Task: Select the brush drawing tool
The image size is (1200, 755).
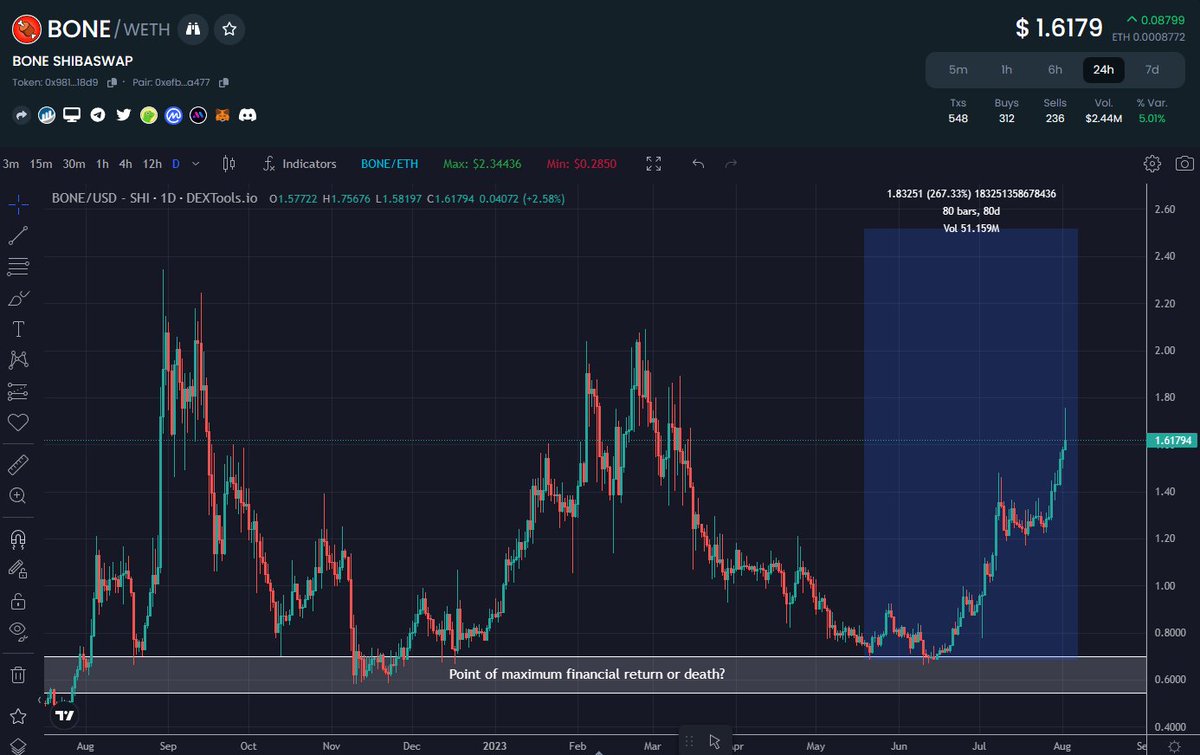Action: [x=18, y=298]
